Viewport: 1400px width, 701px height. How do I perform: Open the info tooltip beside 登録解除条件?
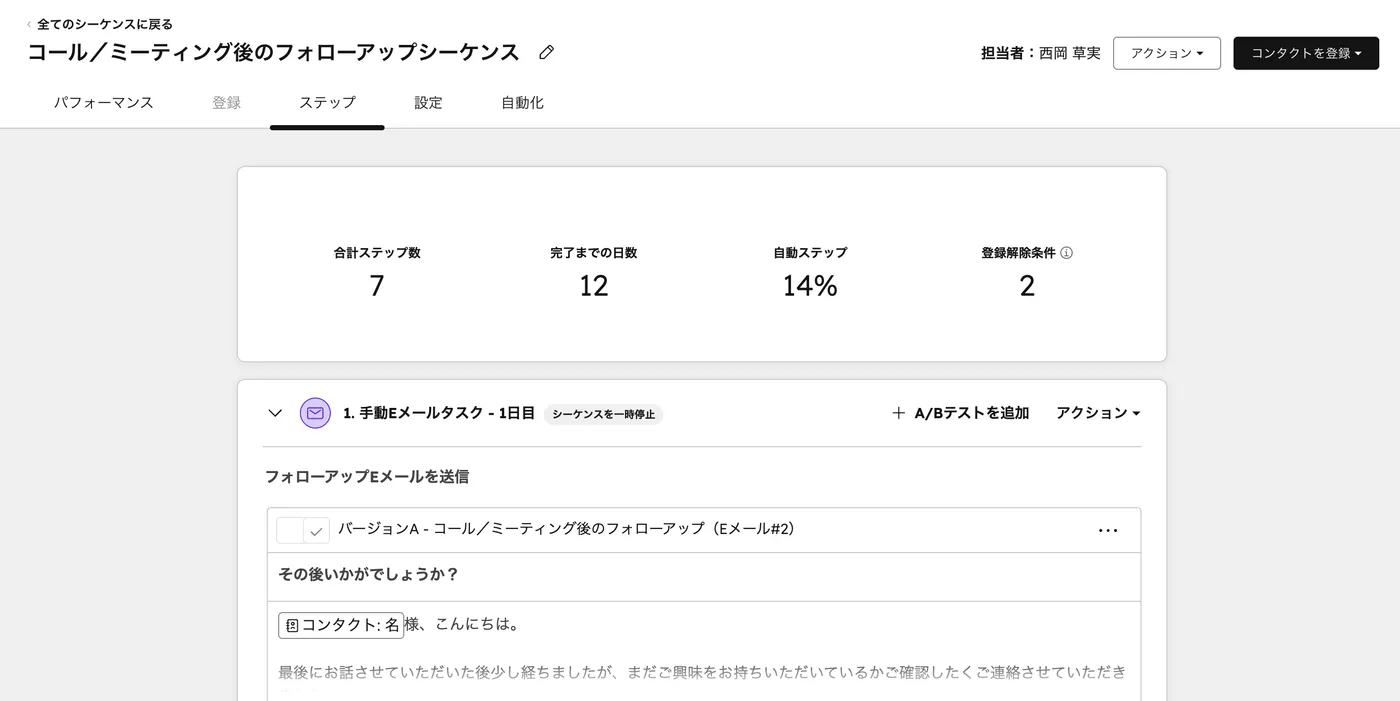pyautogui.click(x=1066, y=252)
